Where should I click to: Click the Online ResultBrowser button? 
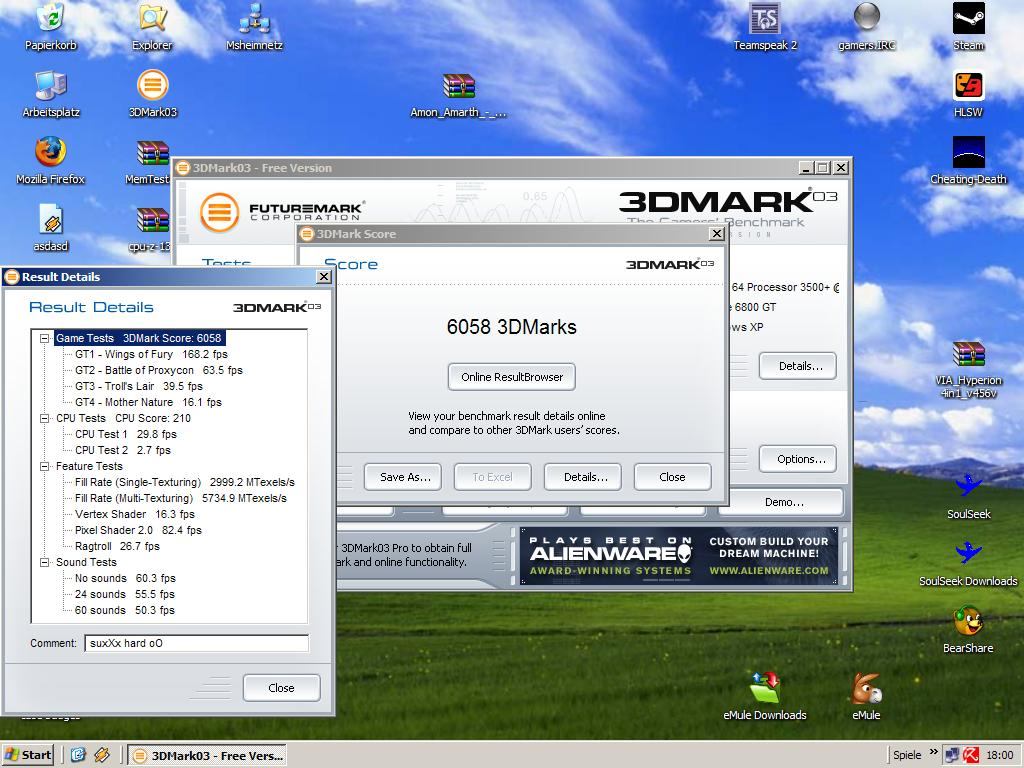(x=512, y=377)
